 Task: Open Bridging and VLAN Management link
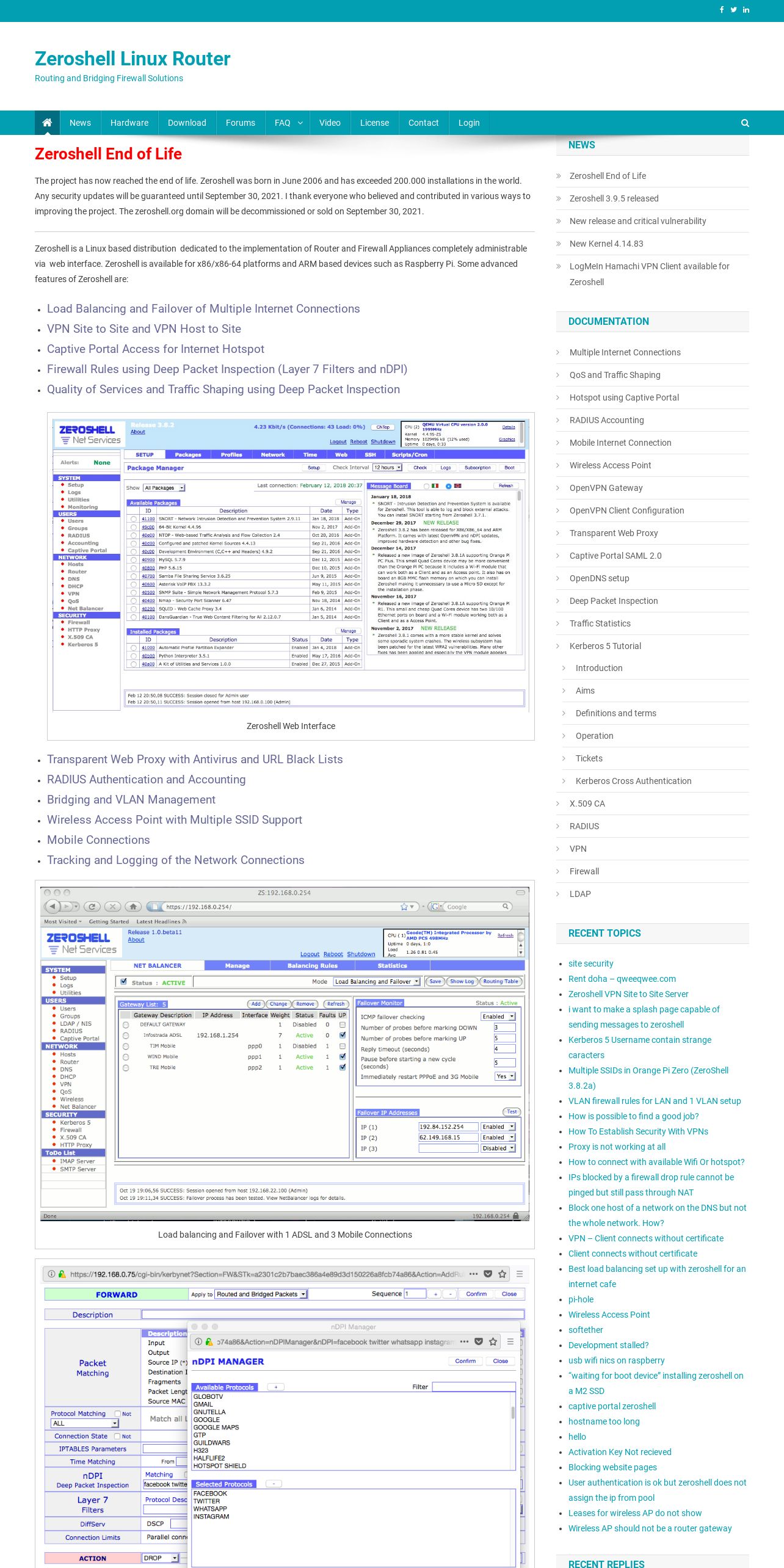(x=131, y=800)
